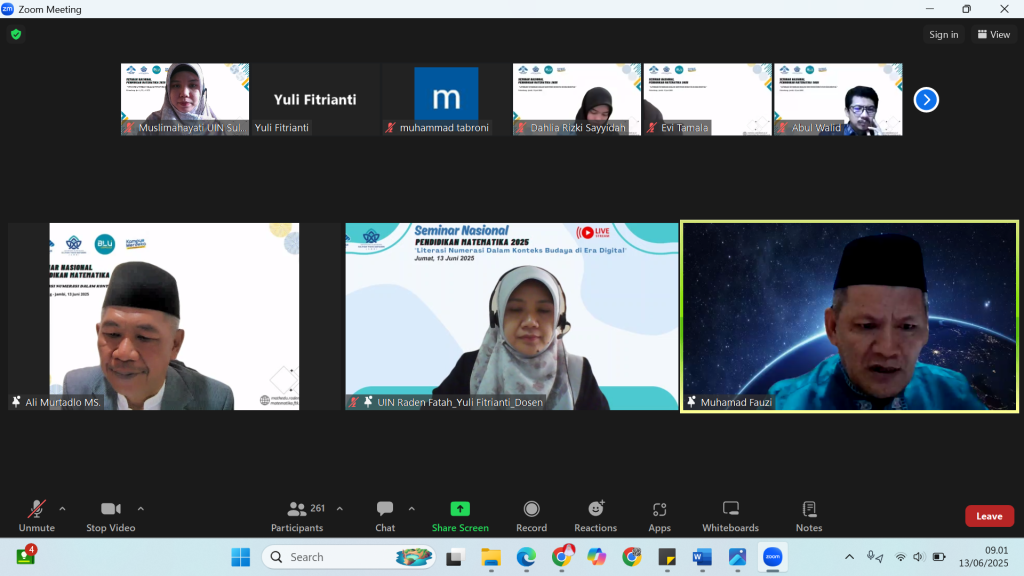The height and width of the screenshot is (576, 1024).
Task: Start recording with the Record icon
Action: [531, 515]
